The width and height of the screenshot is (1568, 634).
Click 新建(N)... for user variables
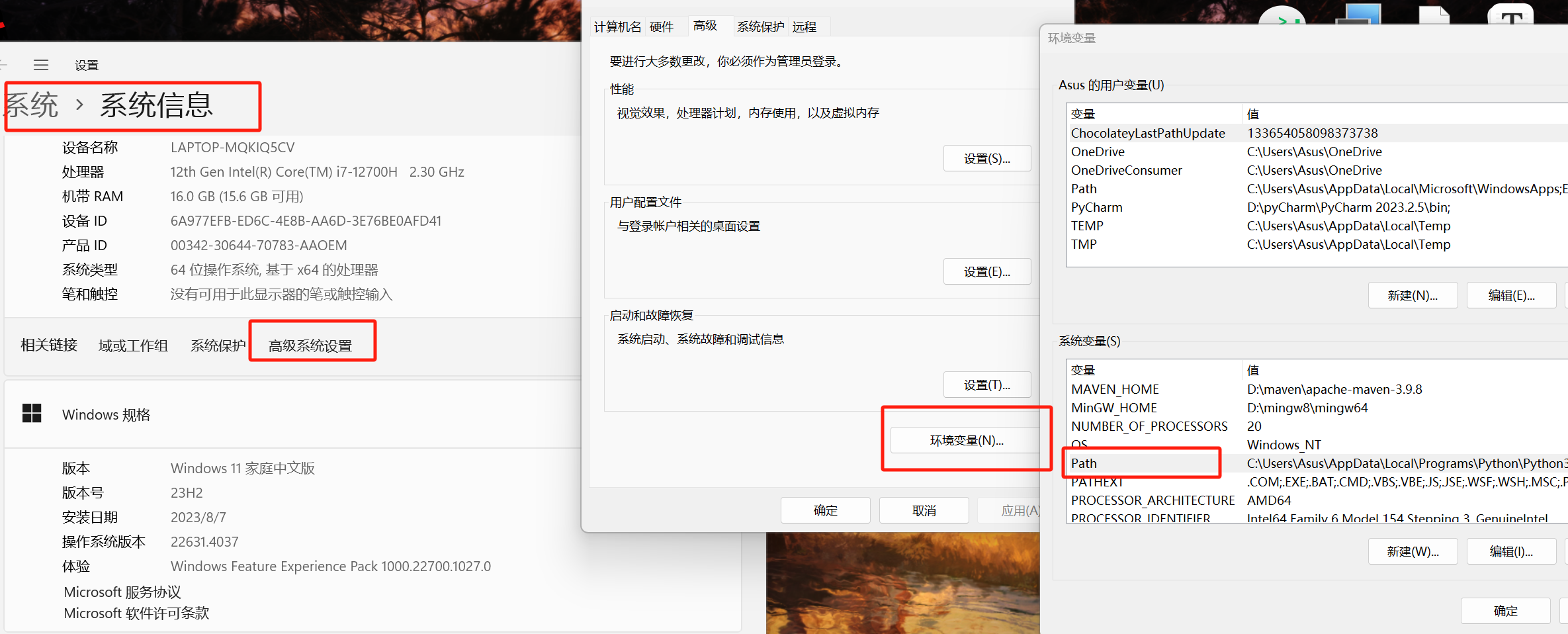click(1413, 295)
